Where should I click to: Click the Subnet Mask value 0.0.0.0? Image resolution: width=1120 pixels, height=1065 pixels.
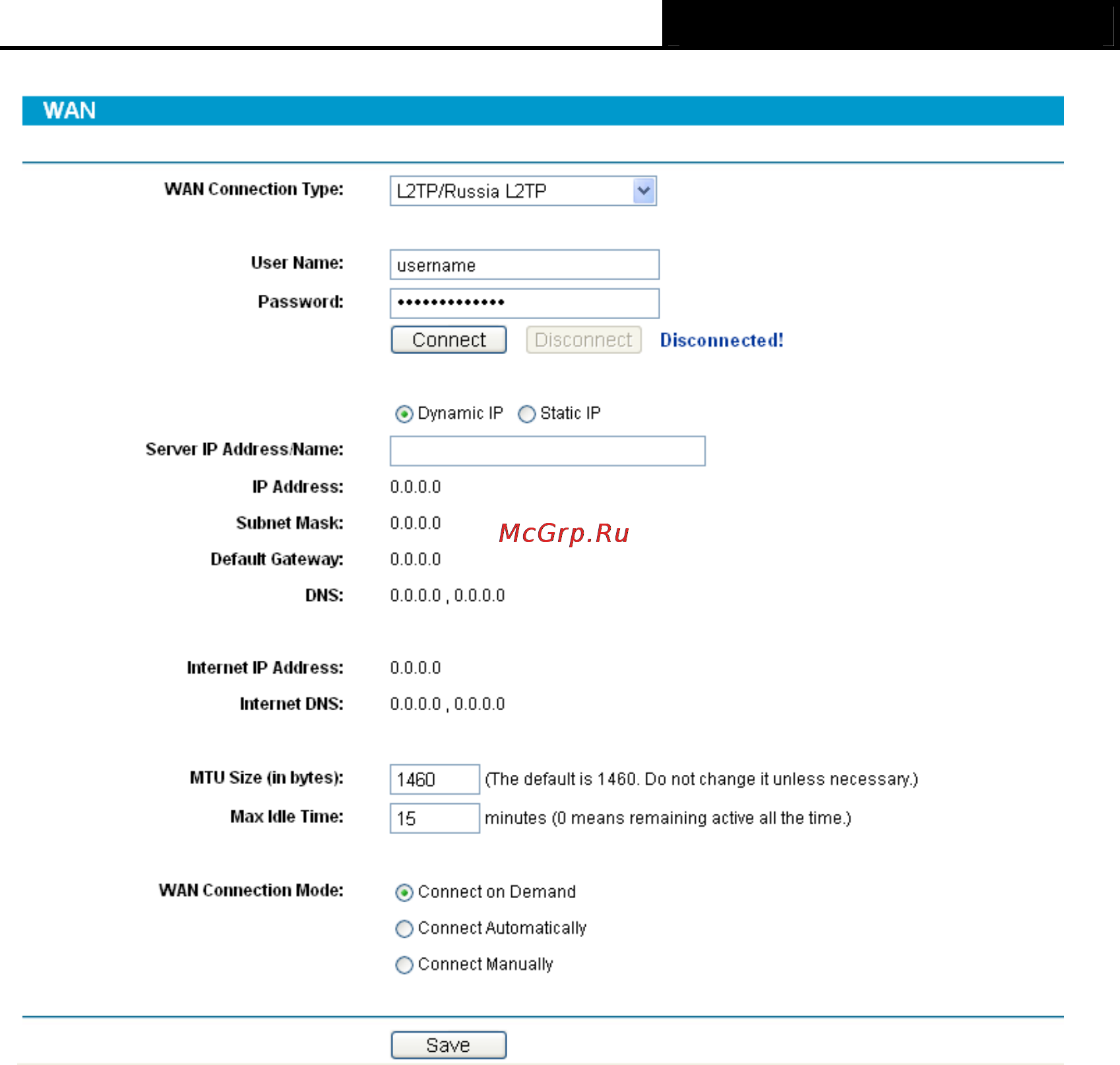point(416,524)
